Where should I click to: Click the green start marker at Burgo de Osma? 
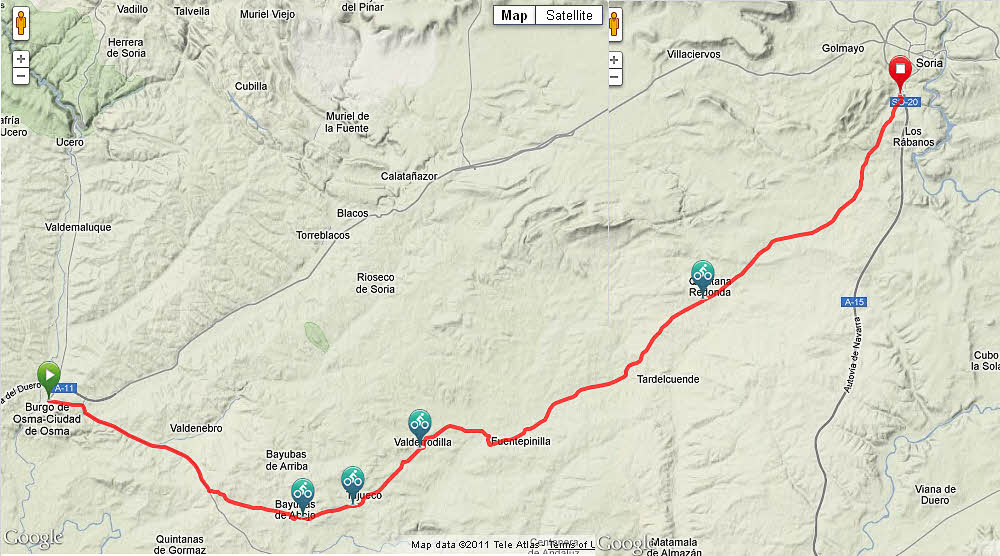(48, 377)
